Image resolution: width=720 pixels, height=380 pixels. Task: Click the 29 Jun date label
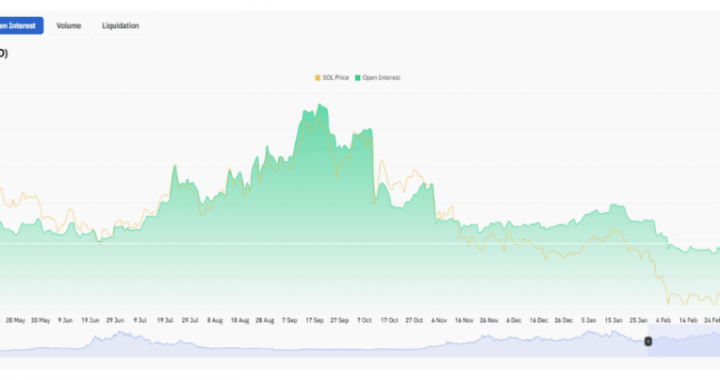pos(115,320)
